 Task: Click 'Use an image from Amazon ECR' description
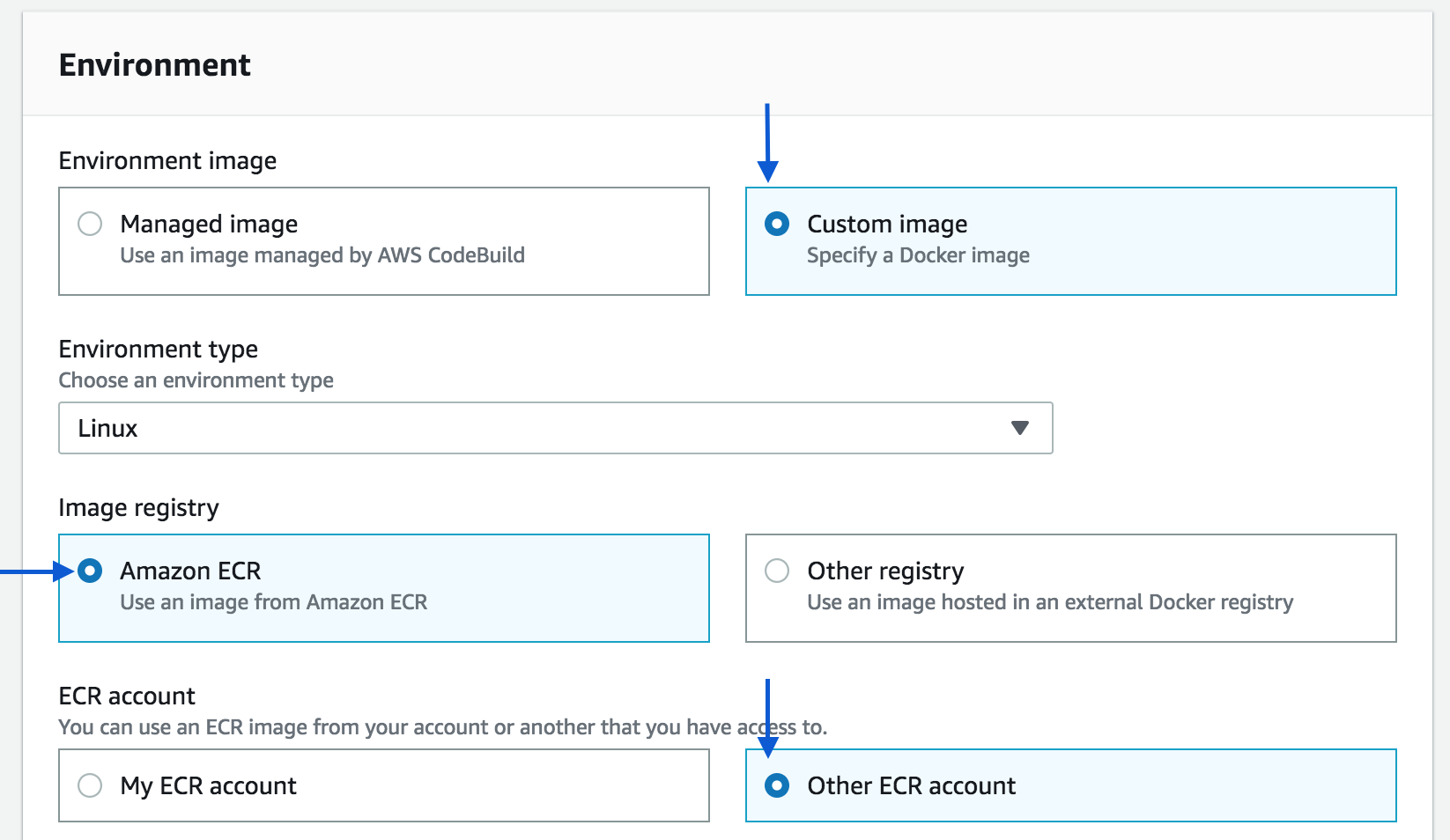pos(273,602)
